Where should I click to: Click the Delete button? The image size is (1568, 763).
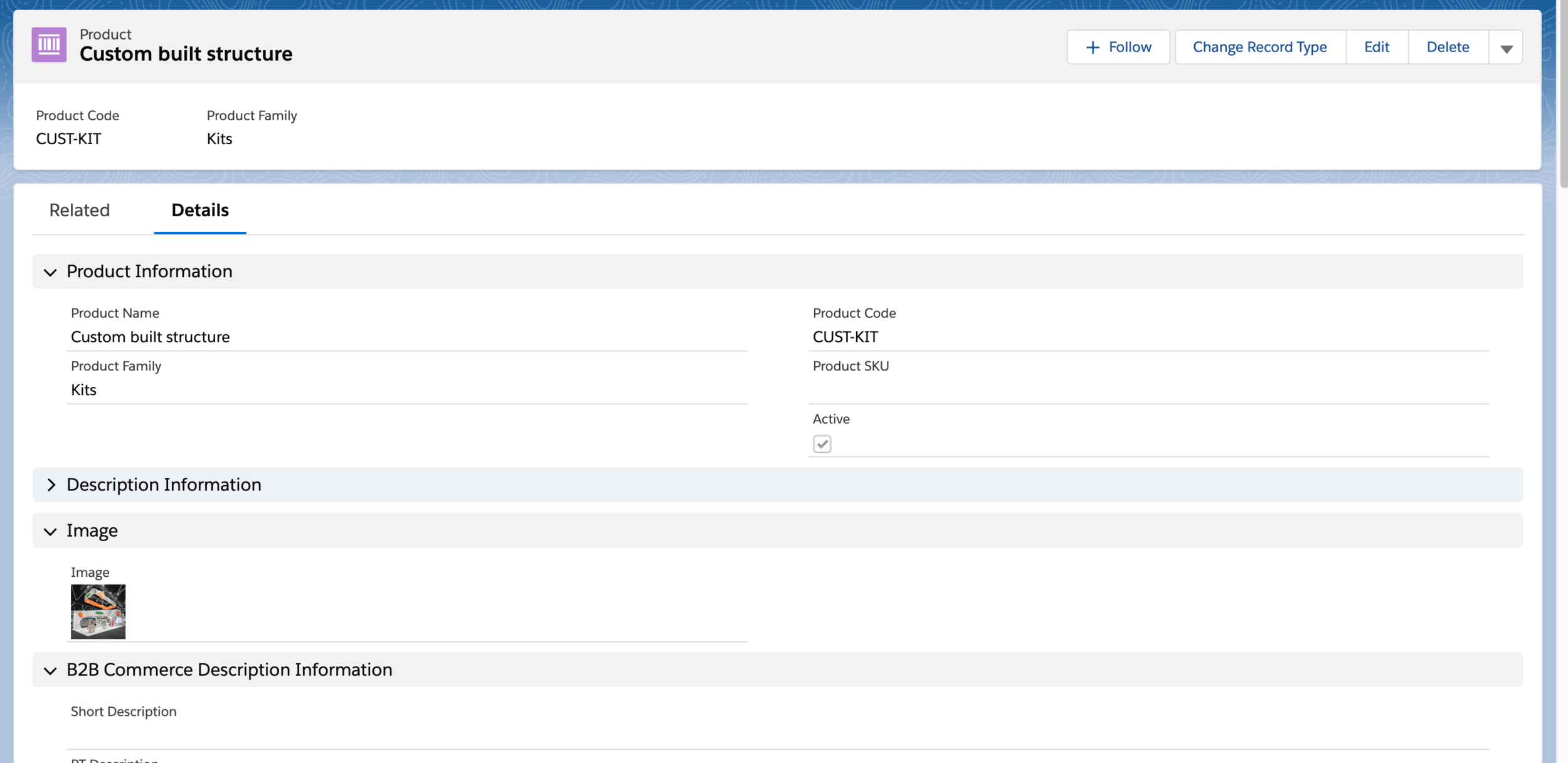[x=1448, y=47]
